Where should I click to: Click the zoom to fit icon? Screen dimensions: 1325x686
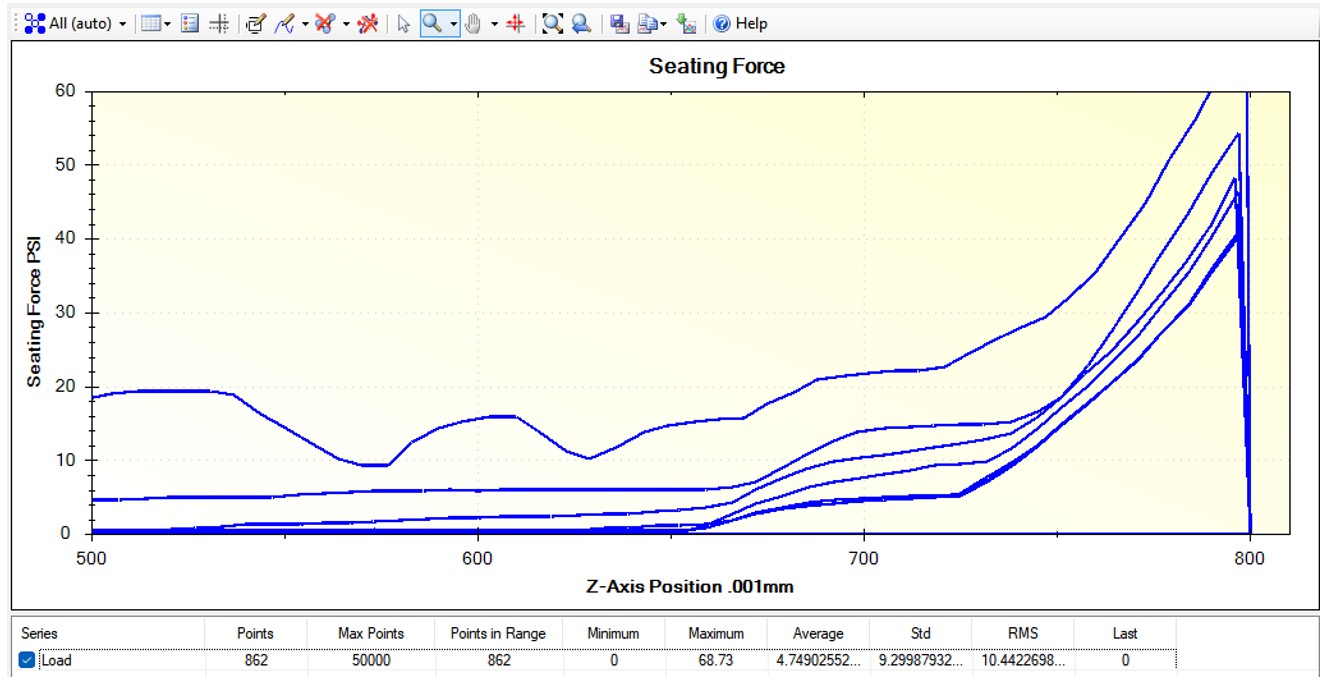pyautogui.click(x=552, y=23)
